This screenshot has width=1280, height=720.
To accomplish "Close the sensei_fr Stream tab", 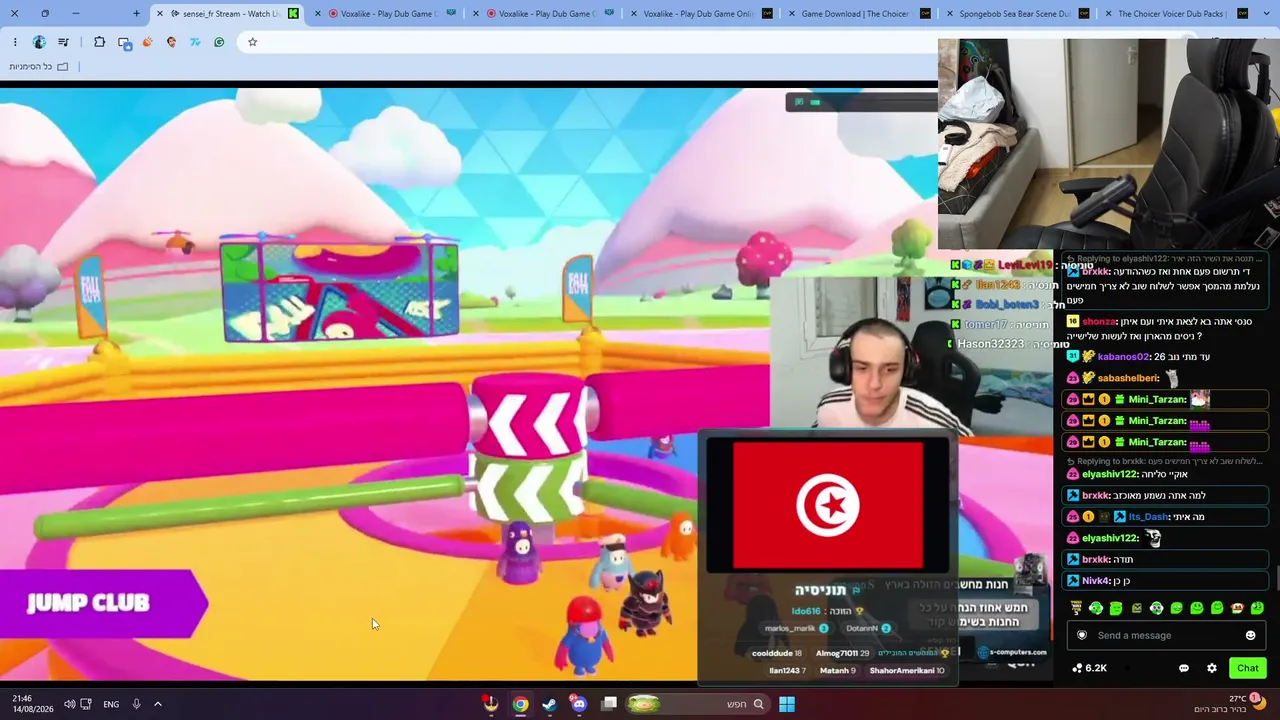I will (x=159, y=14).
